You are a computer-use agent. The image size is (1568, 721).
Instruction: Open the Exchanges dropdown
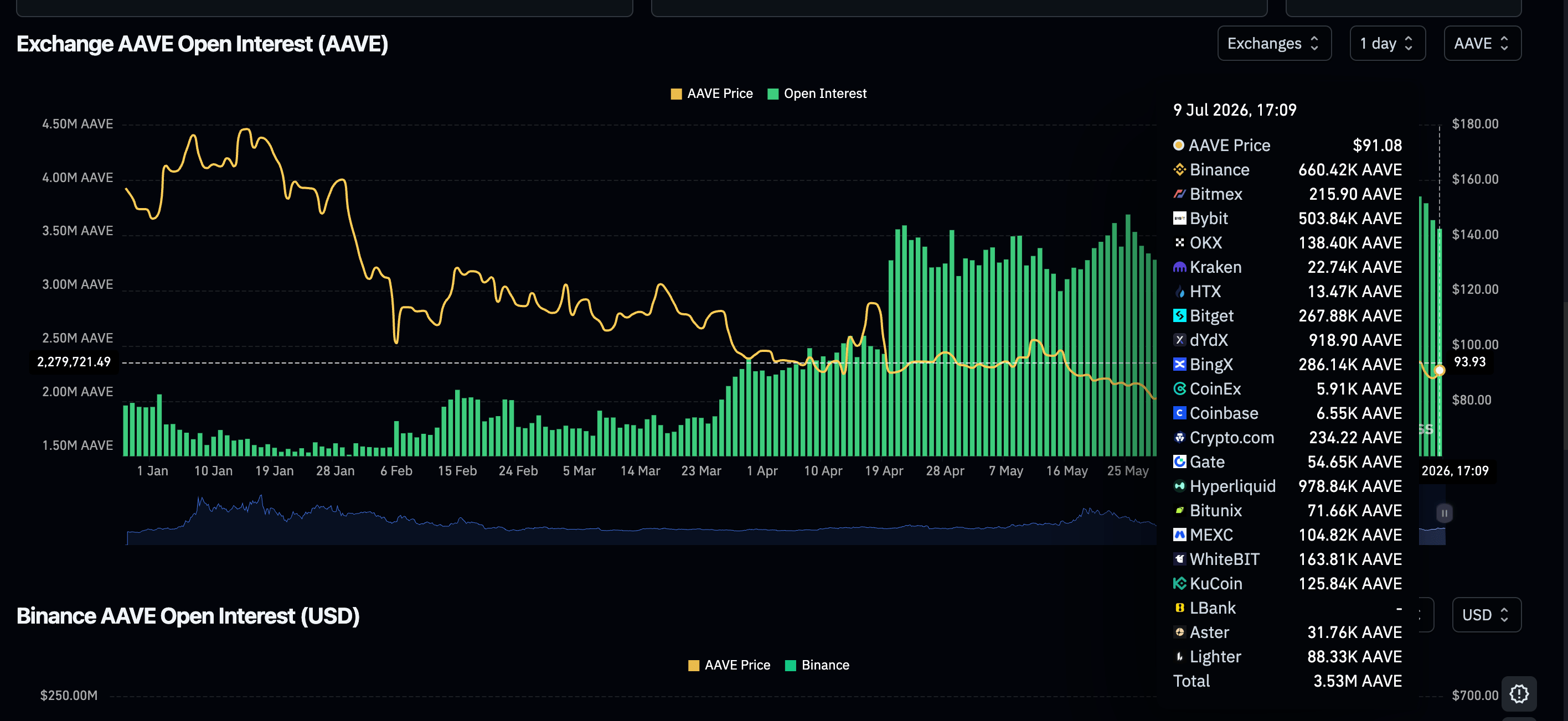click(1274, 43)
